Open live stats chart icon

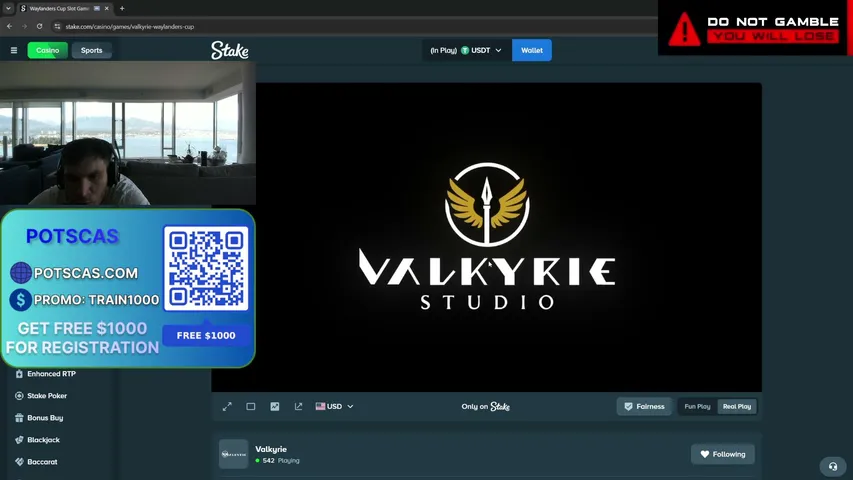[275, 407]
